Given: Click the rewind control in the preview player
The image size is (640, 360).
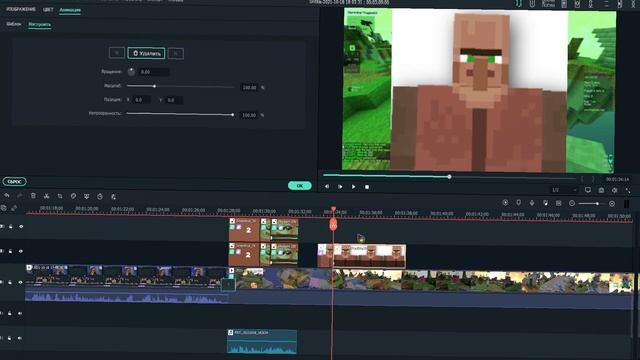Looking at the screenshot, I should click(x=327, y=187).
